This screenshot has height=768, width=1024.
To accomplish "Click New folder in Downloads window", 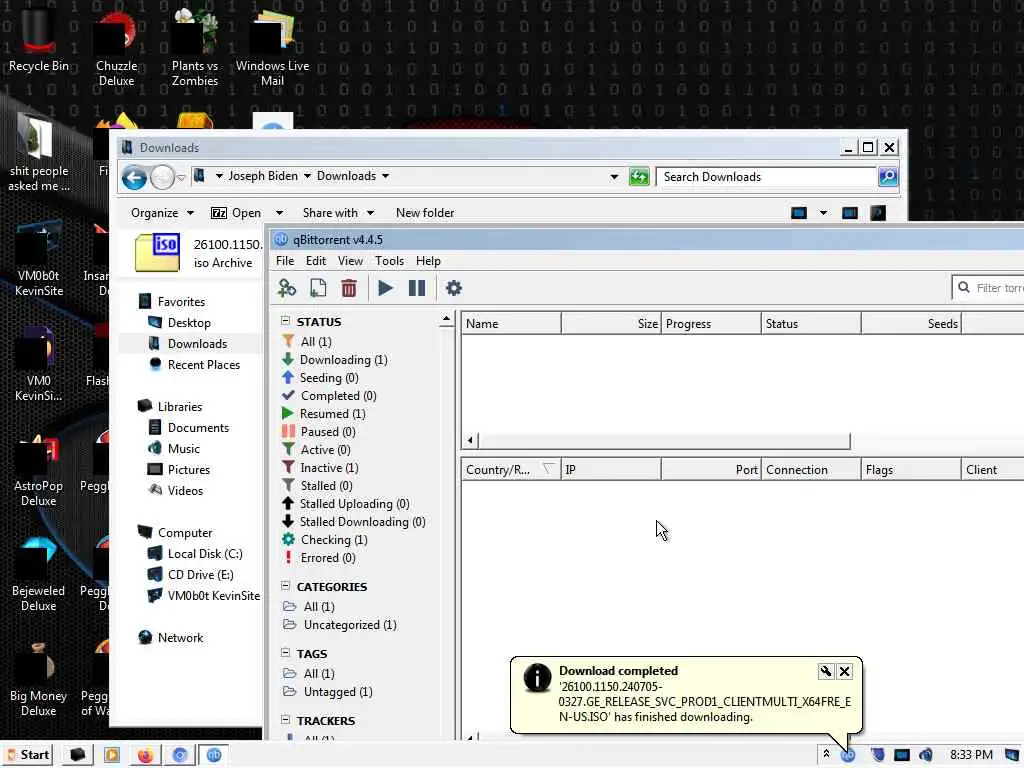I will click(x=424, y=213).
